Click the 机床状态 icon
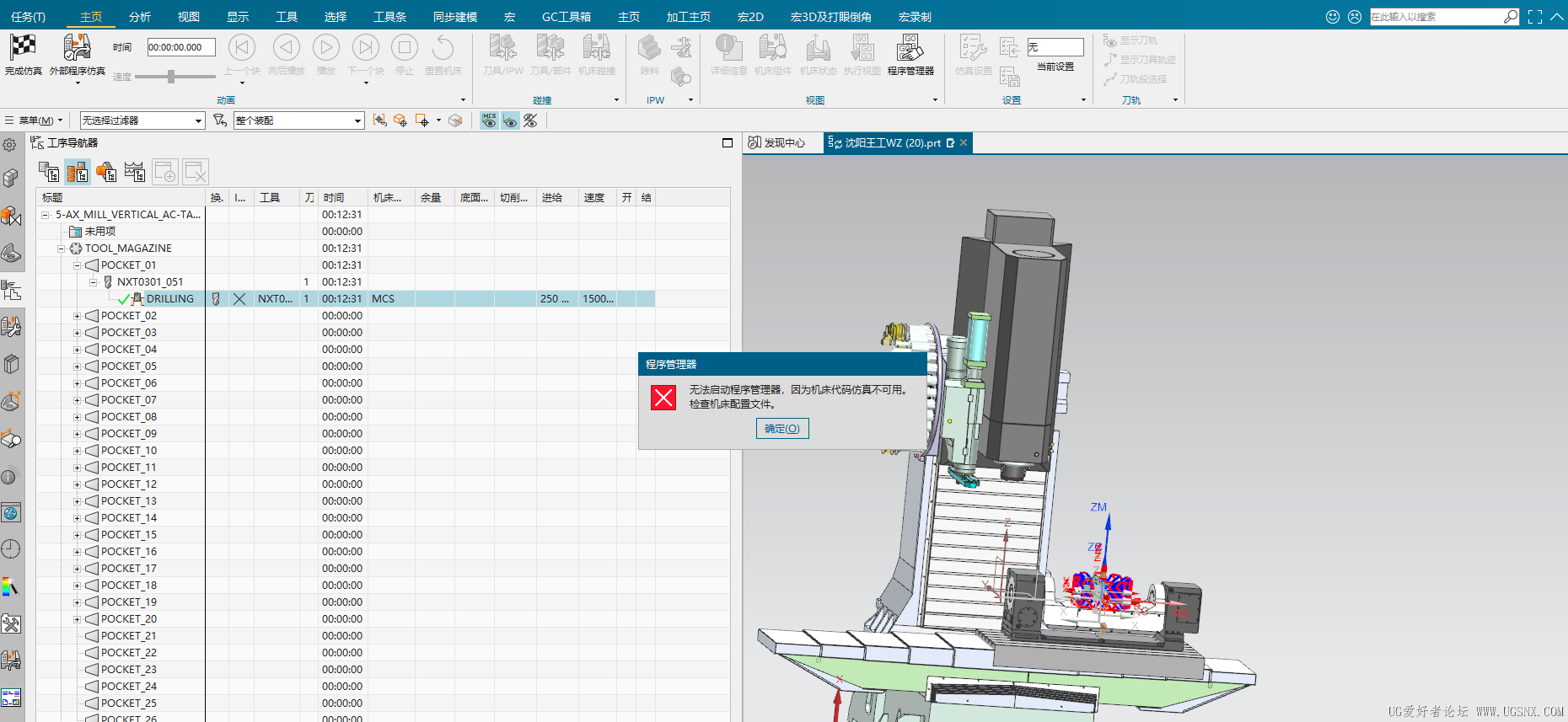Screen dimensions: 1568x722 tap(818, 48)
